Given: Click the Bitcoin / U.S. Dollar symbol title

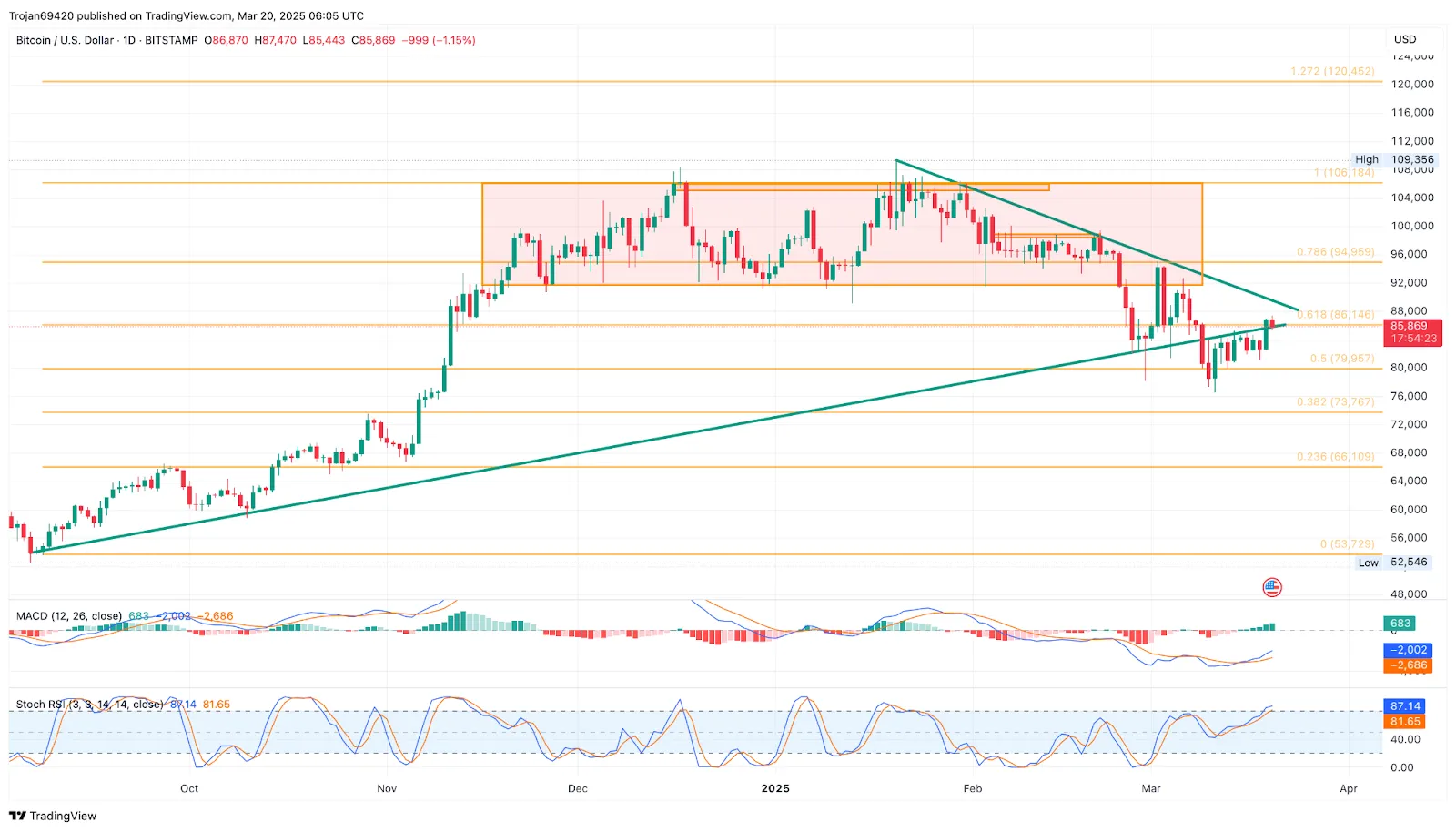Looking at the screenshot, I should point(66,40).
